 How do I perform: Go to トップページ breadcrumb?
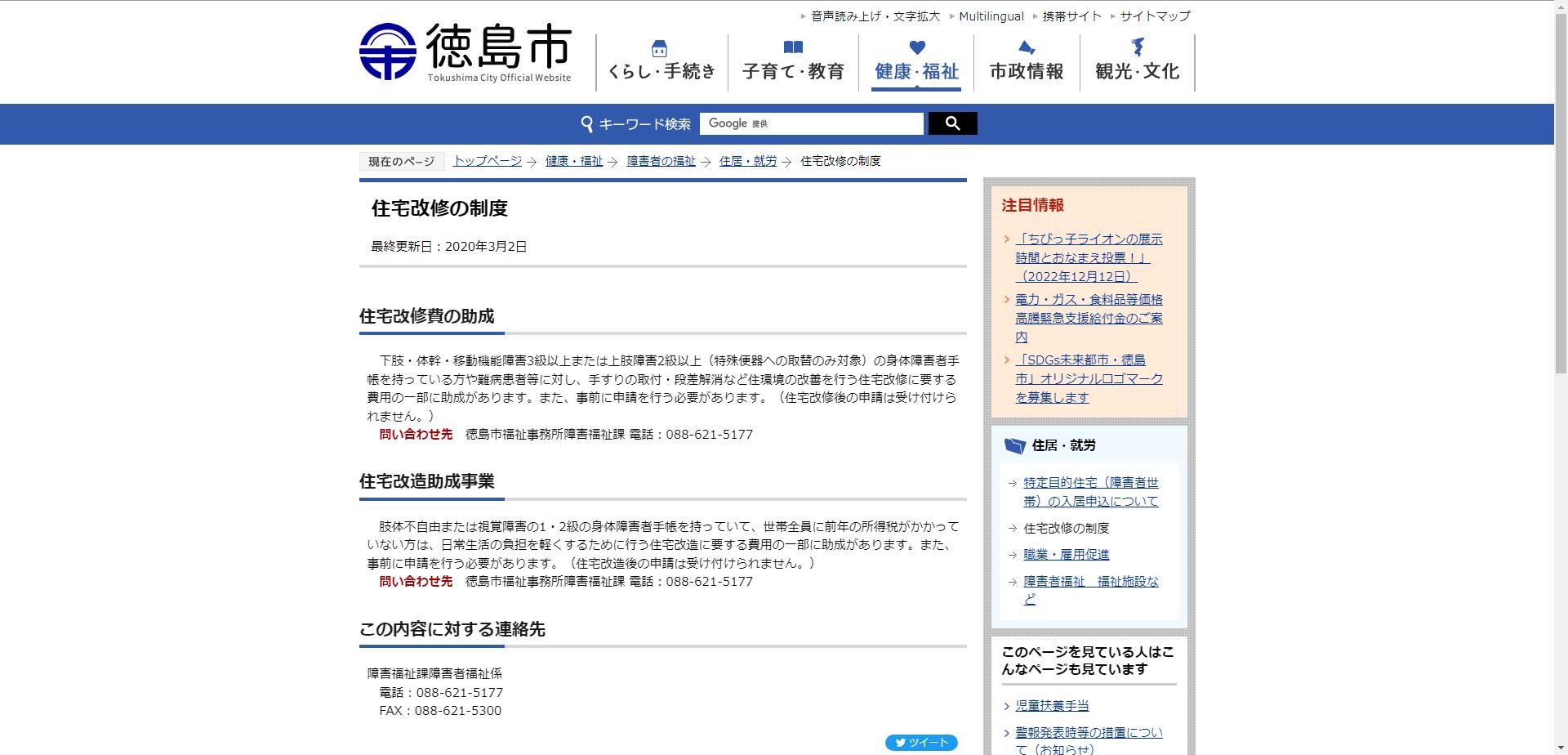pos(488,161)
